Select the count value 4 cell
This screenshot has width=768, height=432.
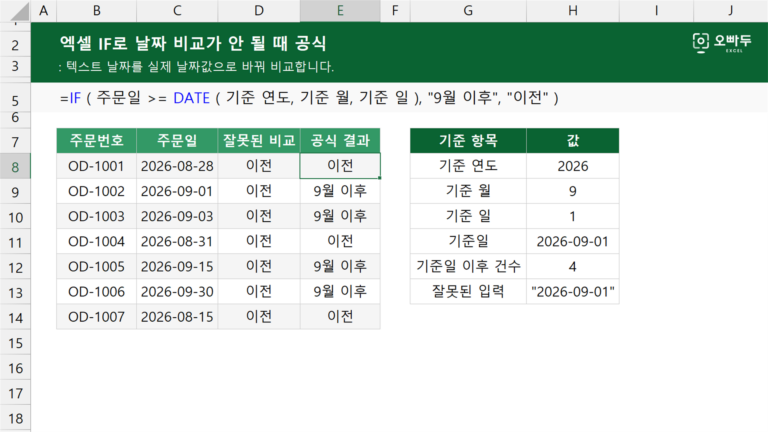(x=573, y=266)
